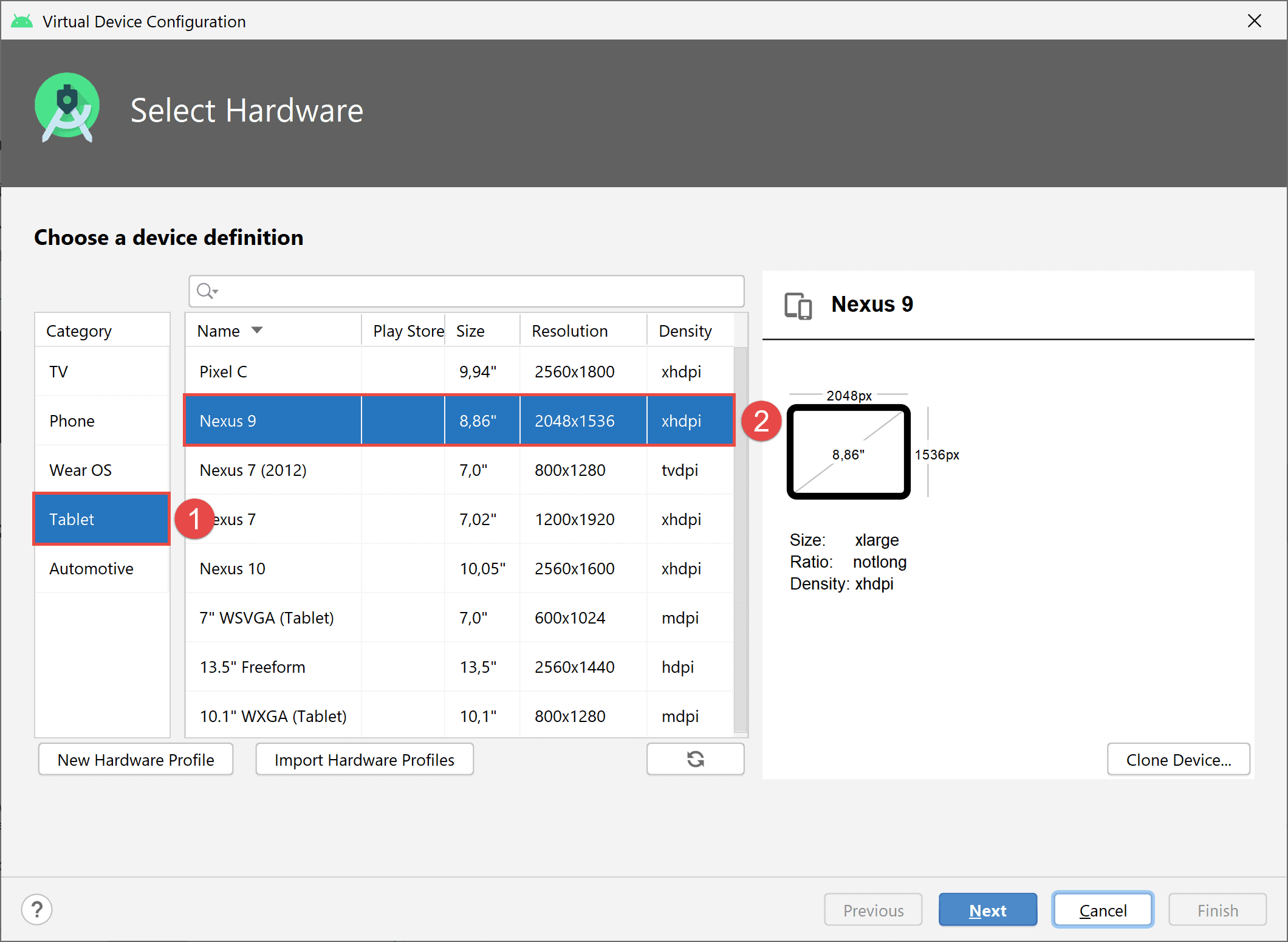This screenshot has width=1288, height=942.
Task: Select the Nexus 10 device row
Action: coord(459,568)
